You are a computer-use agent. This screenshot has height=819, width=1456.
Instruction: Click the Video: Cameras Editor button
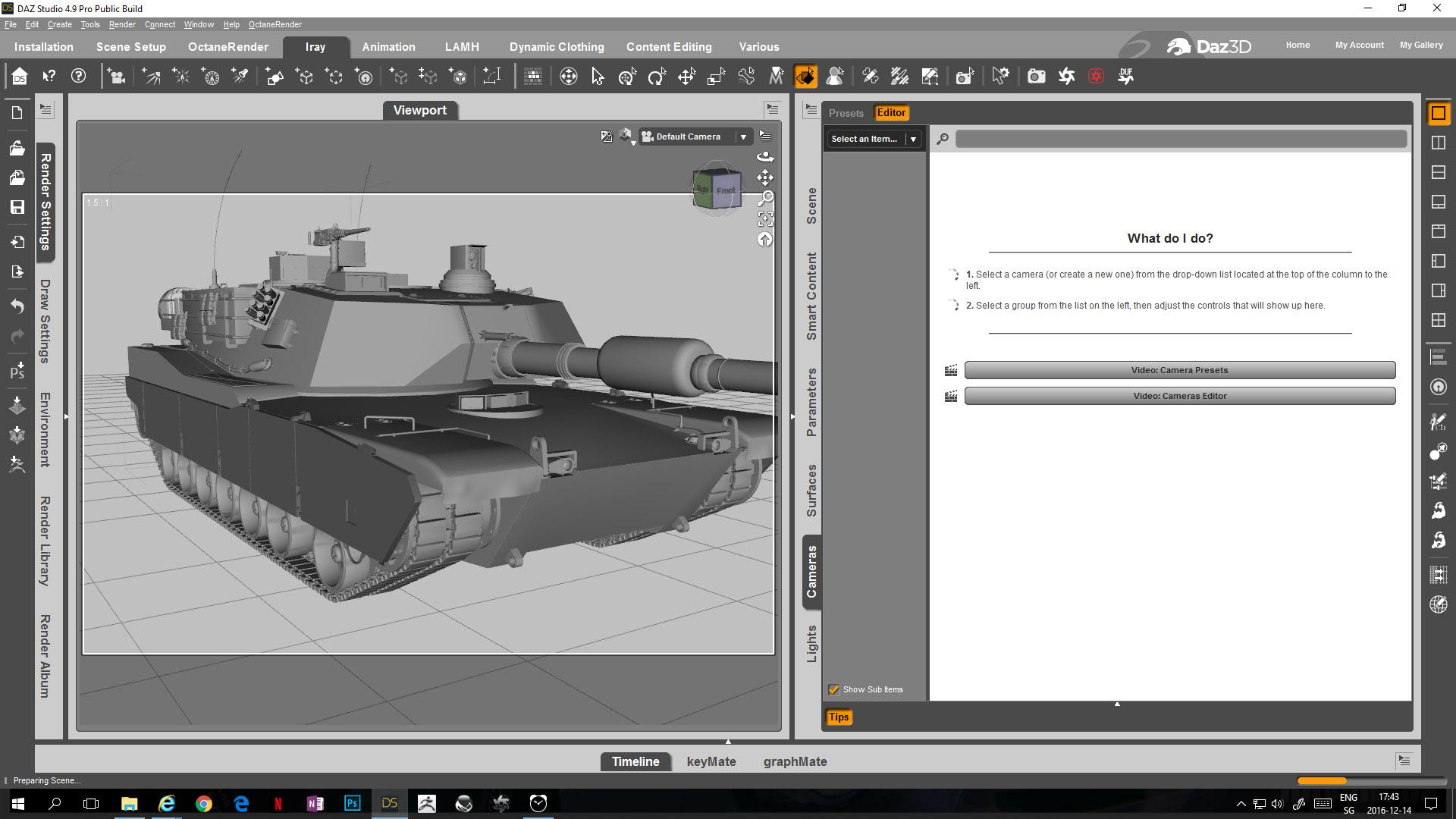pos(1179,396)
